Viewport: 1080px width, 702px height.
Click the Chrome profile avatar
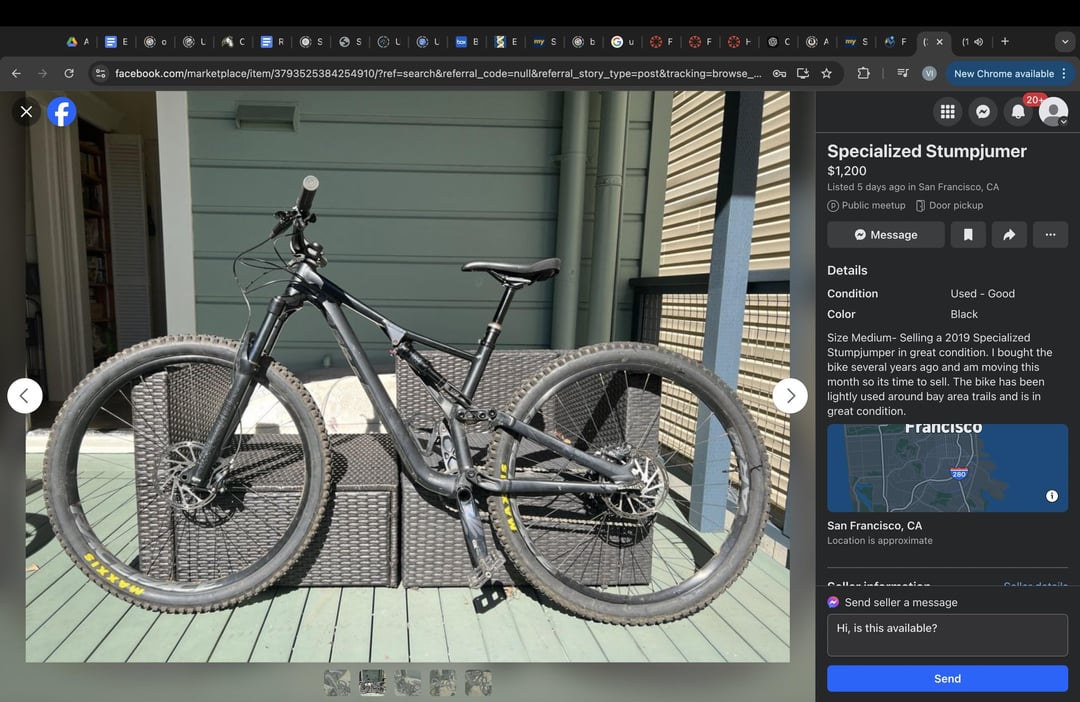(929, 73)
